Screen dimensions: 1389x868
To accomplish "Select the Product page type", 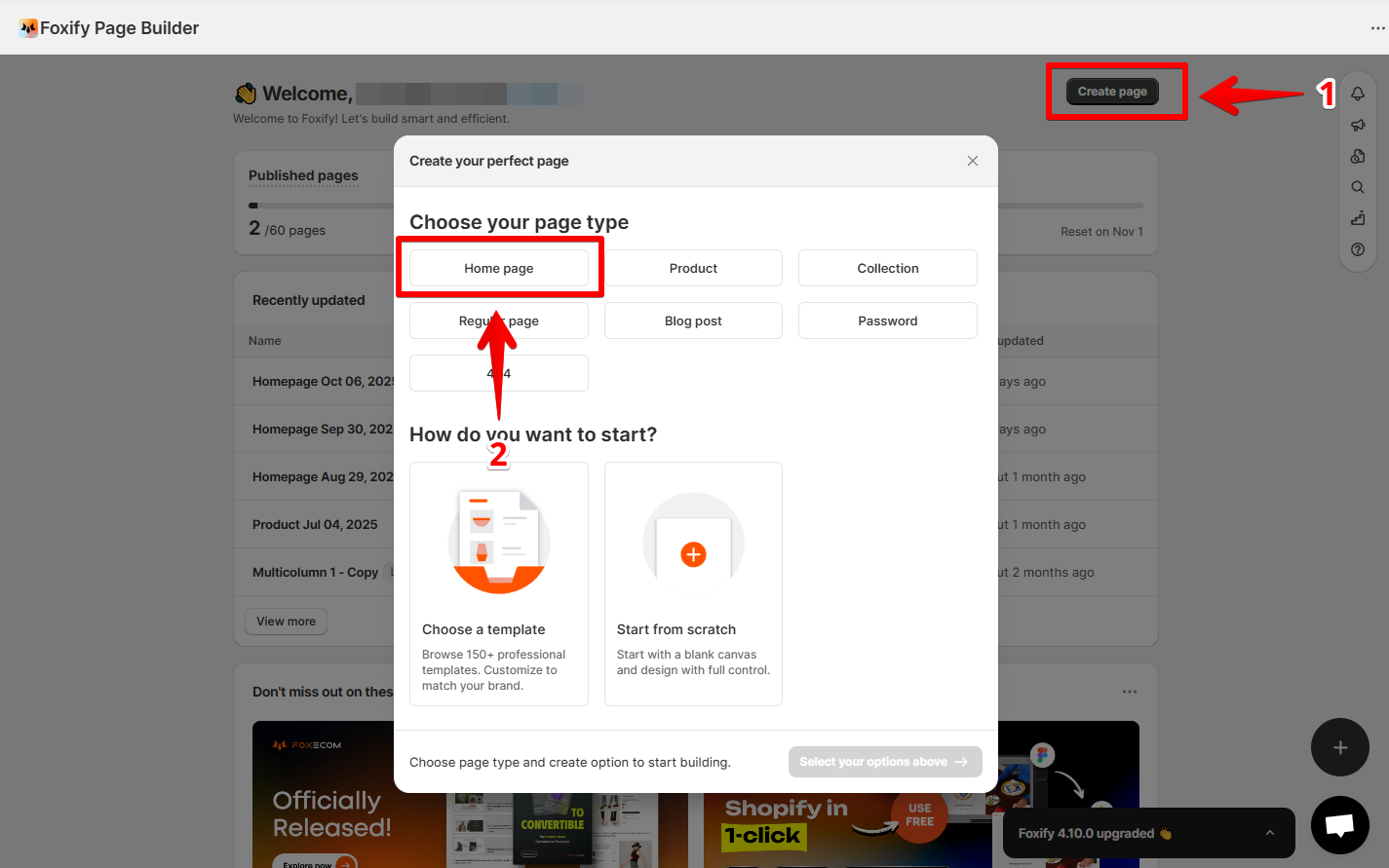I will pyautogui.click(x=693, y=268).
